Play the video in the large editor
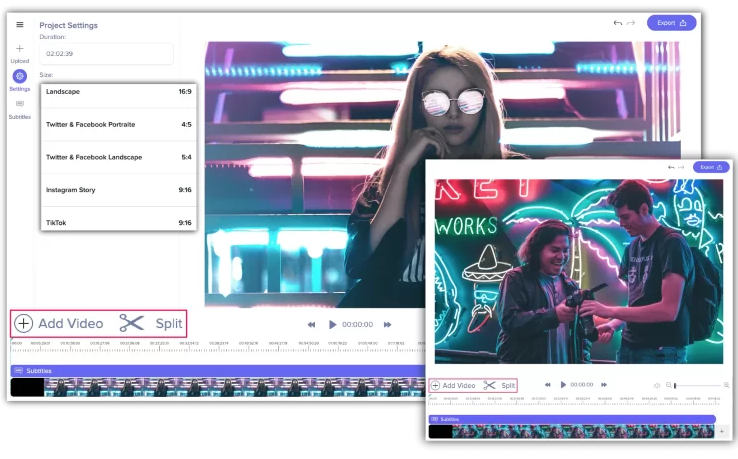This screenshot has width=738, height=459. pyautogui.click(x=332, y=324)
